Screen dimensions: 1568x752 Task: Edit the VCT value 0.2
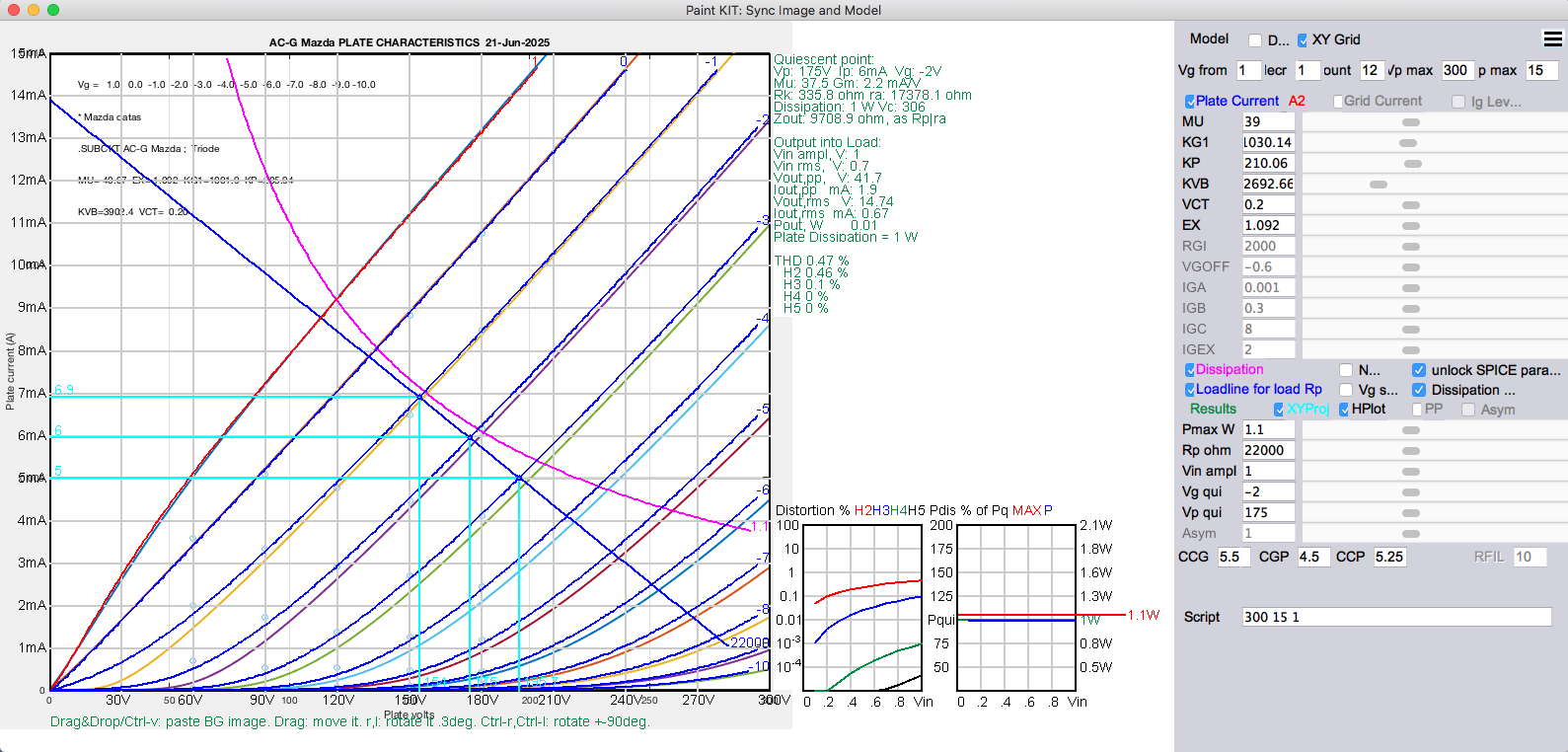[x=1268, y=204]
